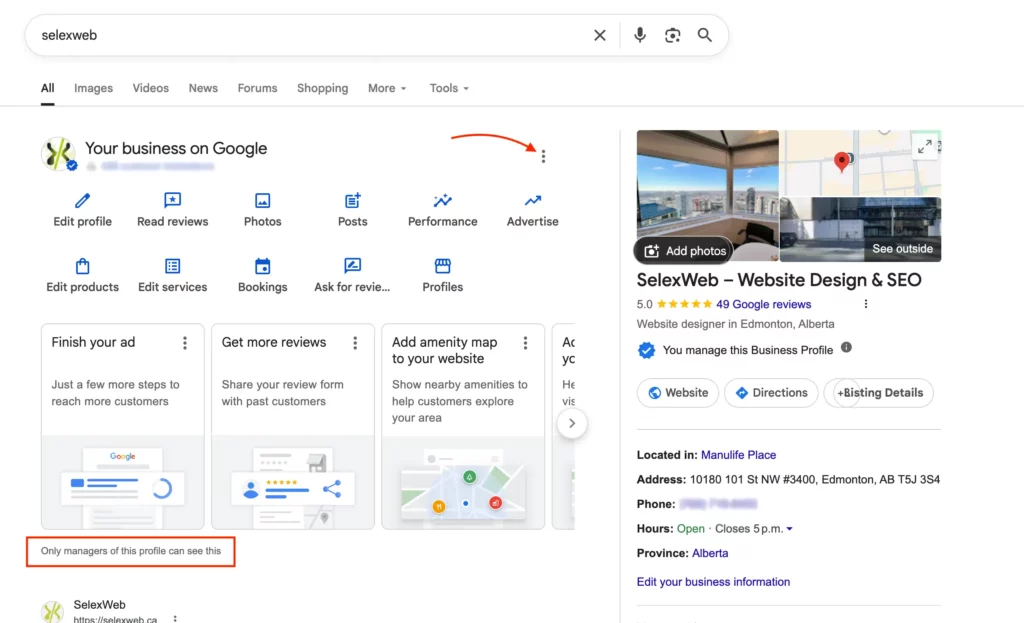
Task: Start voice search with the microphone icon
Action: (x=639, y=35)
